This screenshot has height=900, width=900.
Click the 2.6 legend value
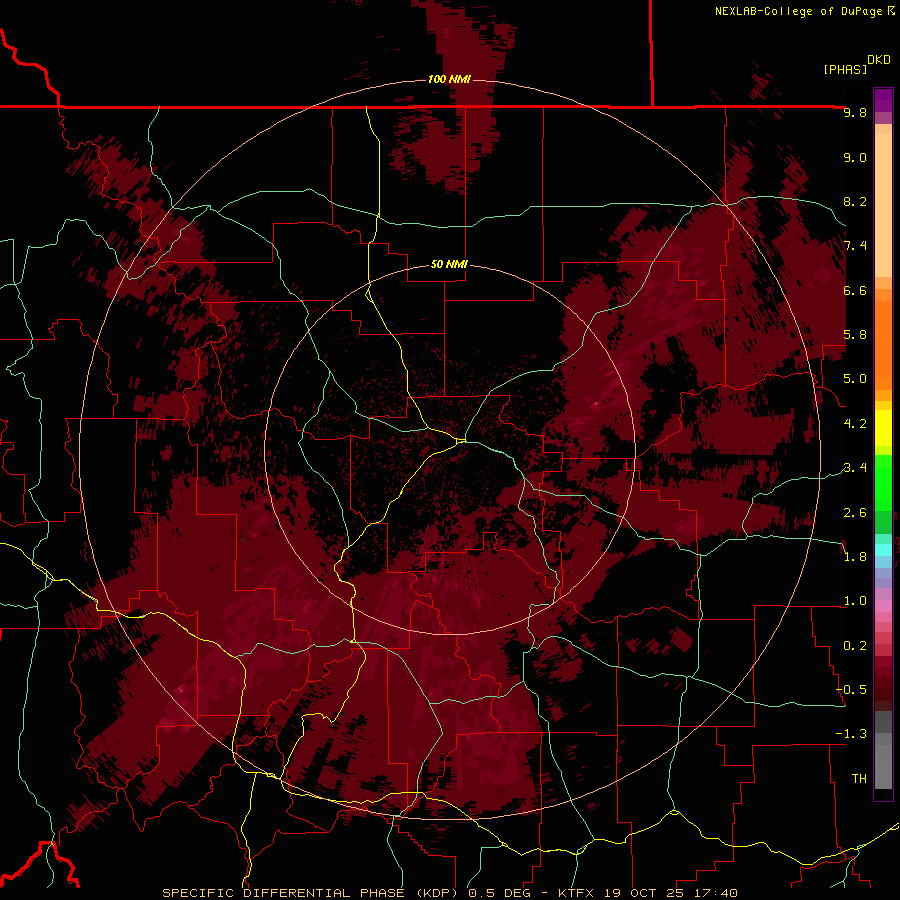point(855,513)
